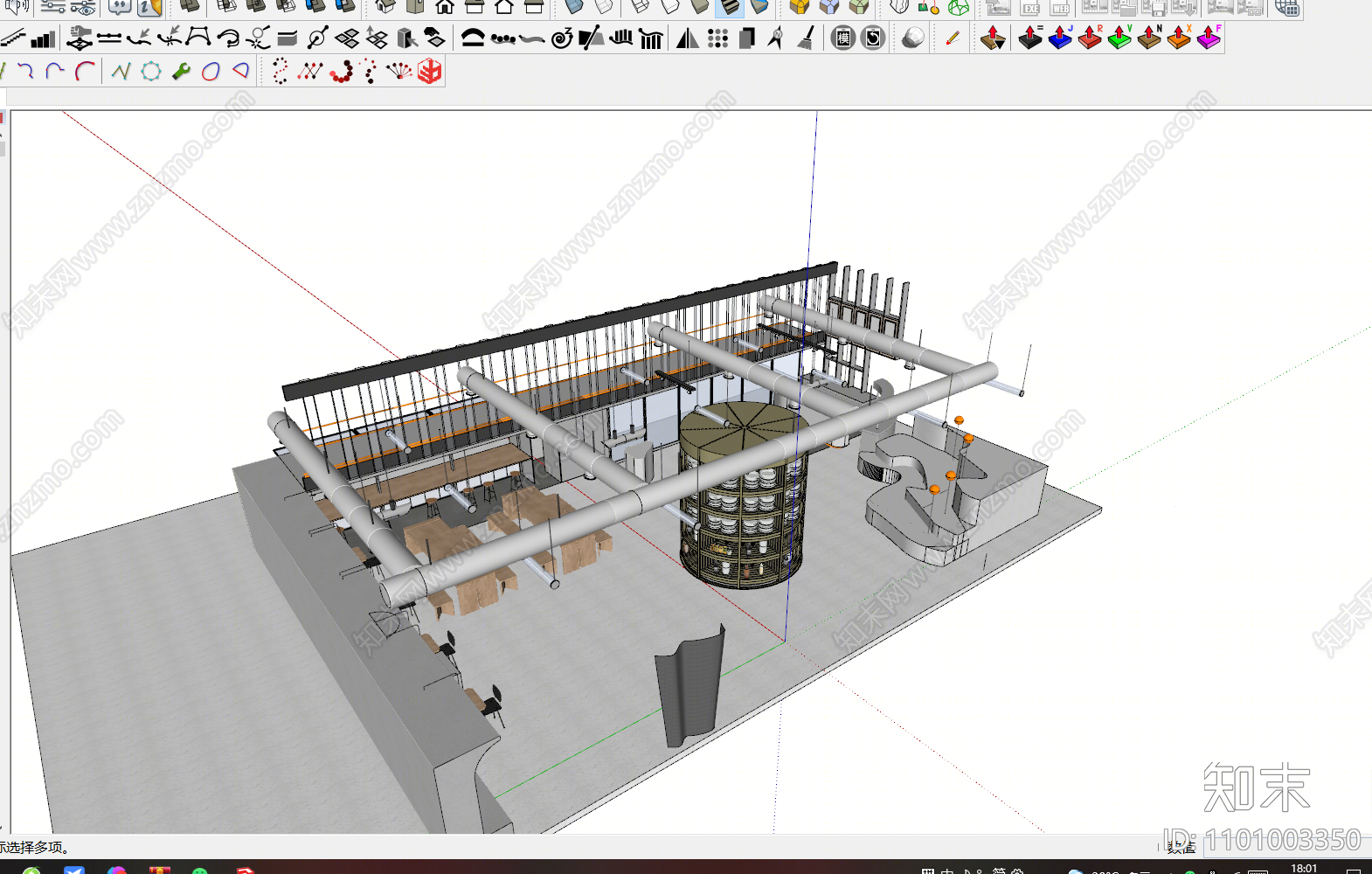Select the line with division points tool
Viewport: 1372px width, 874px height.
pyautogui.click(x=109, y=38)
